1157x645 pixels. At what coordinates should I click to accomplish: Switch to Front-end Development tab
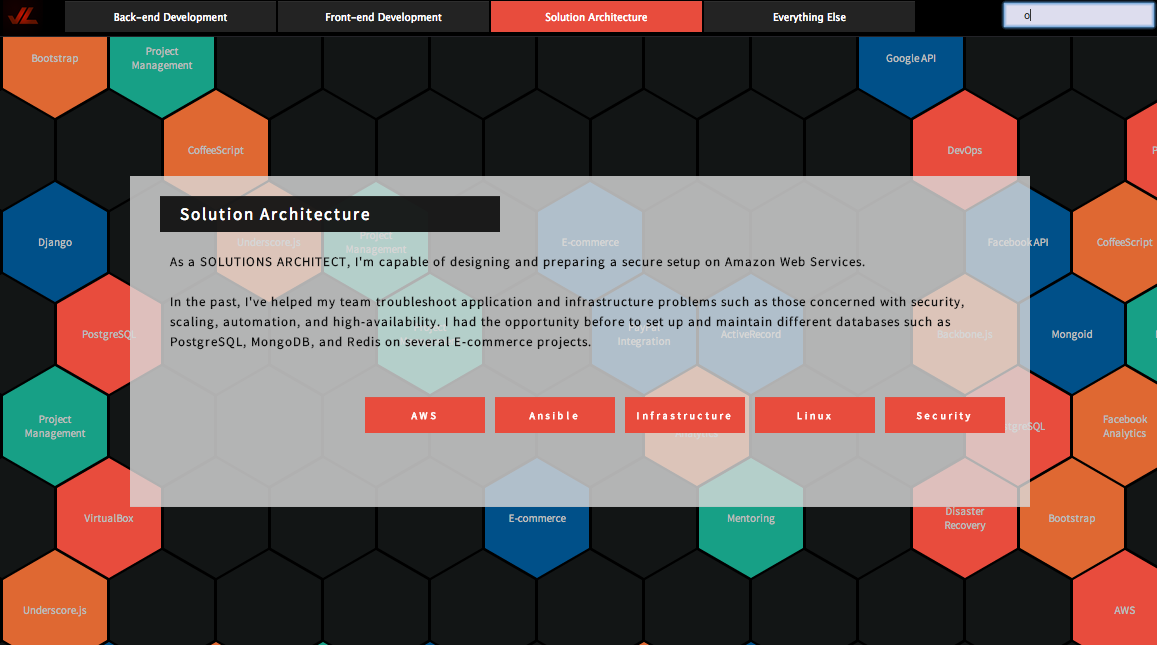(384, 17)
